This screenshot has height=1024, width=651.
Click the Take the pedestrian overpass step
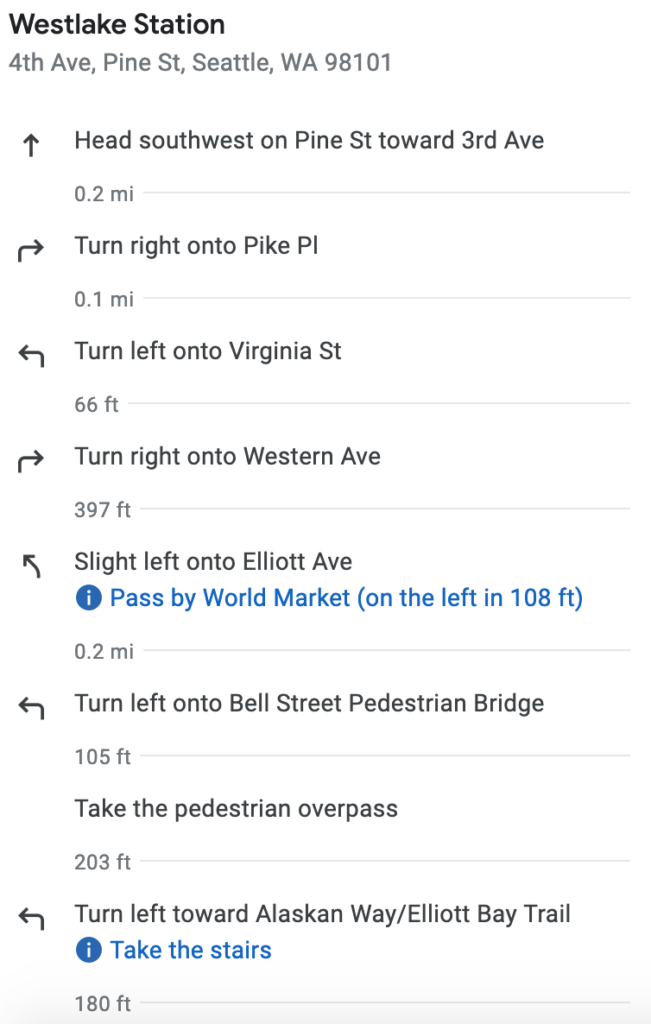(x=236, y=808)
